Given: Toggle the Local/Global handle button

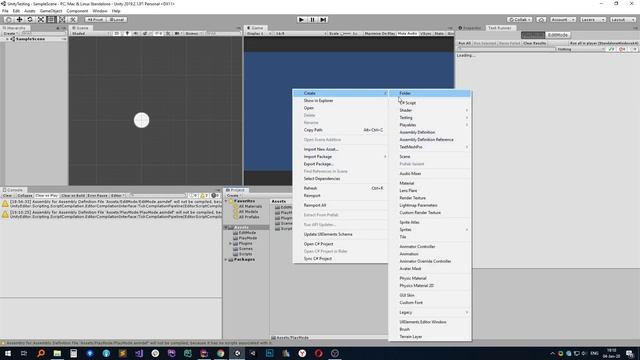Looking at the screenshot, I should tap(117, 20).
